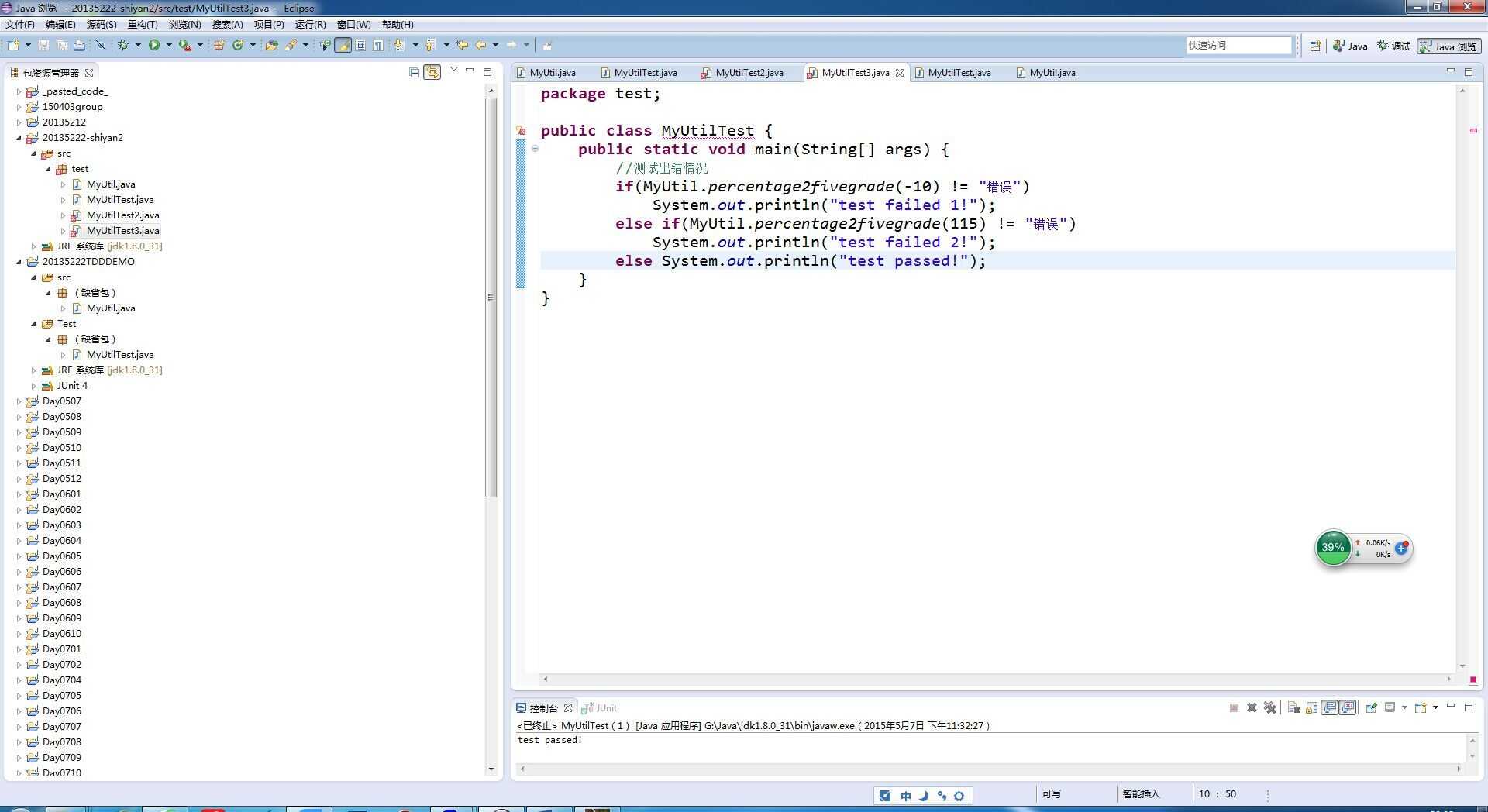
Task: Collapse All in Package Explorer
Action: [414, 72]
